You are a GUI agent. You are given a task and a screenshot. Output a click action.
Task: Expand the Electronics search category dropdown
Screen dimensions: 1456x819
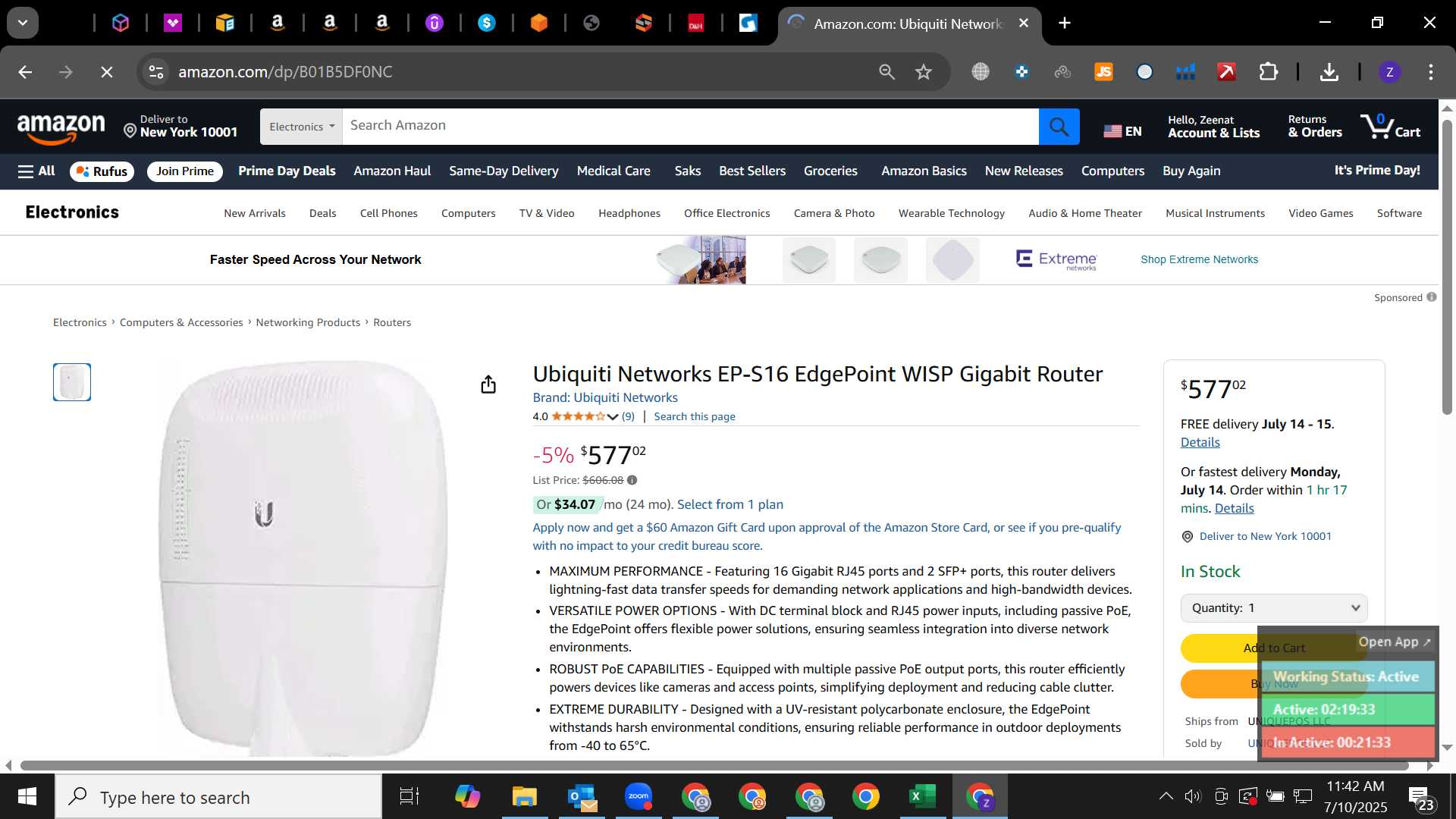point(301,127)
